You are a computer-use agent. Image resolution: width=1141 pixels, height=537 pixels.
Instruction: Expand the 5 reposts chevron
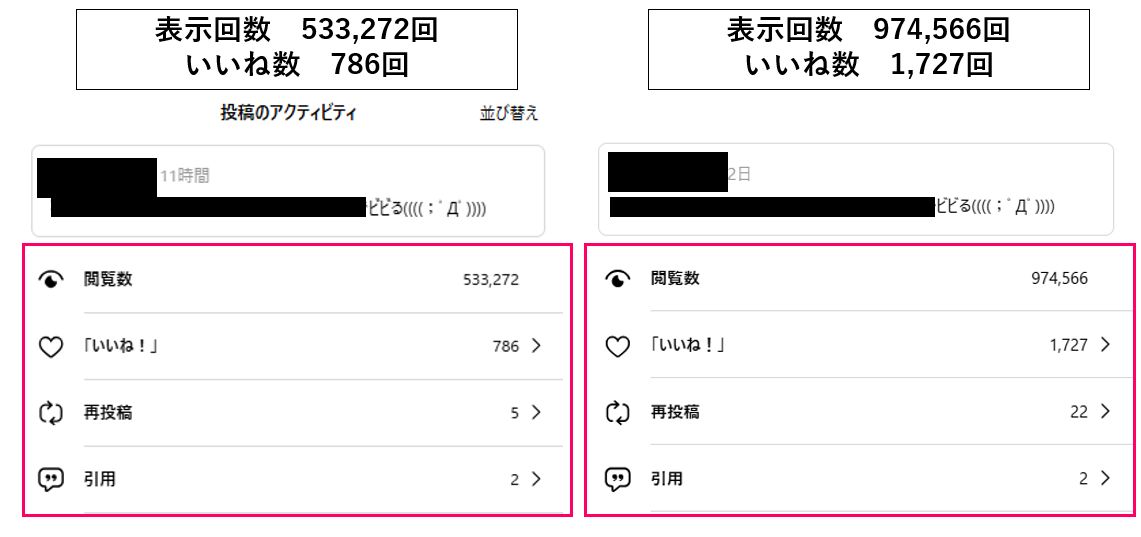[537, 412]
